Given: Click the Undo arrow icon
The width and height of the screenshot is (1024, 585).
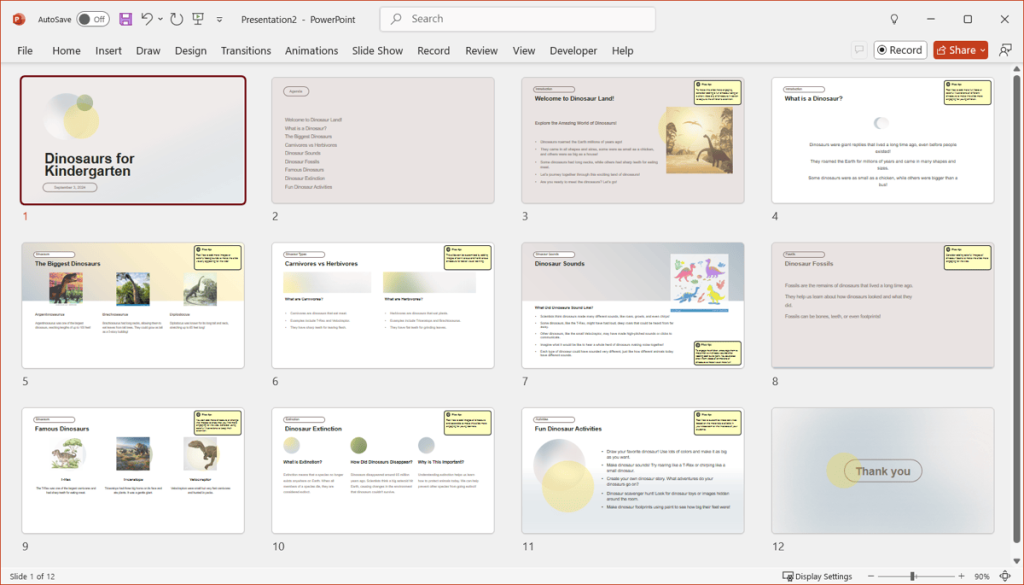Looking at the screenshot, I should click(148, 19).
